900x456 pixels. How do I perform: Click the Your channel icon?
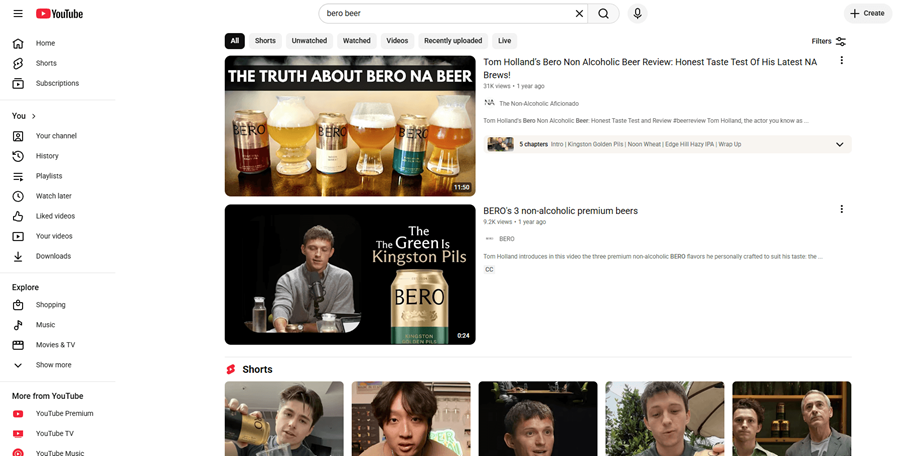[x=18, y=136]
